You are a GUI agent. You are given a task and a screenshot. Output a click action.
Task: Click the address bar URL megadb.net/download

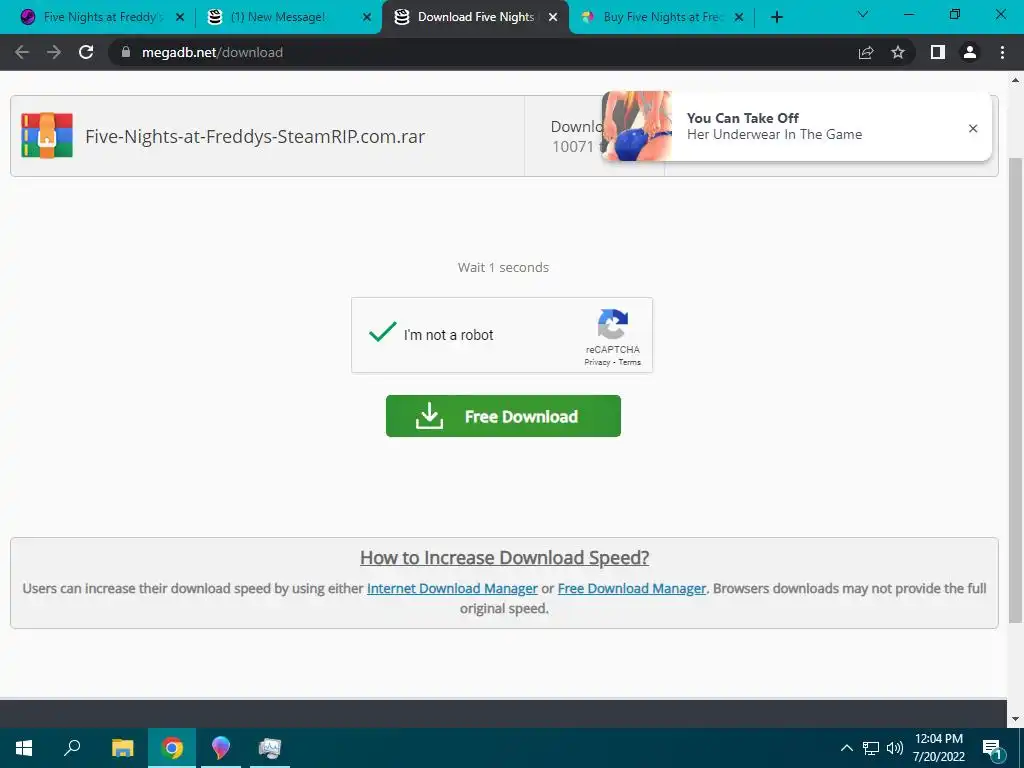coord(212,52)
